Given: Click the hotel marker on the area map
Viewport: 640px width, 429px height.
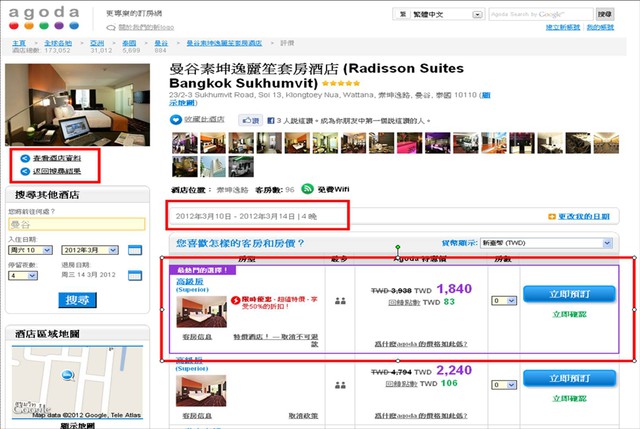Looking at the screenshot, I should point(67,375).
